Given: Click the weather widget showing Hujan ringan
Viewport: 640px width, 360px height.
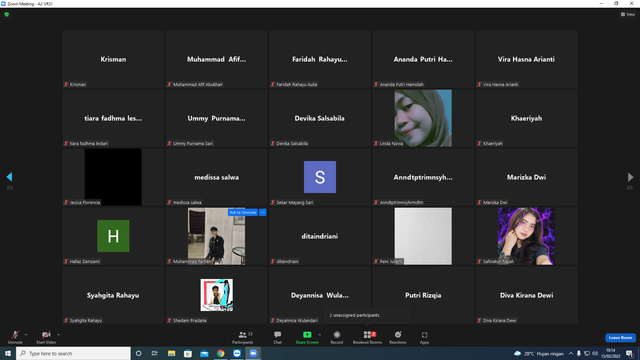Looking at the screenshot, I should coord(539,353).
